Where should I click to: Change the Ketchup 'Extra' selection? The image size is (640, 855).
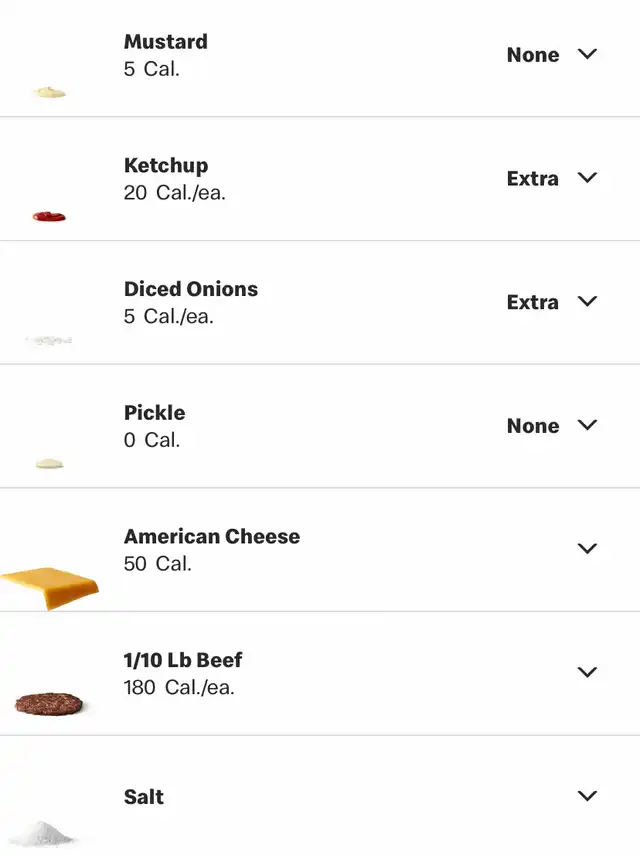533,178
